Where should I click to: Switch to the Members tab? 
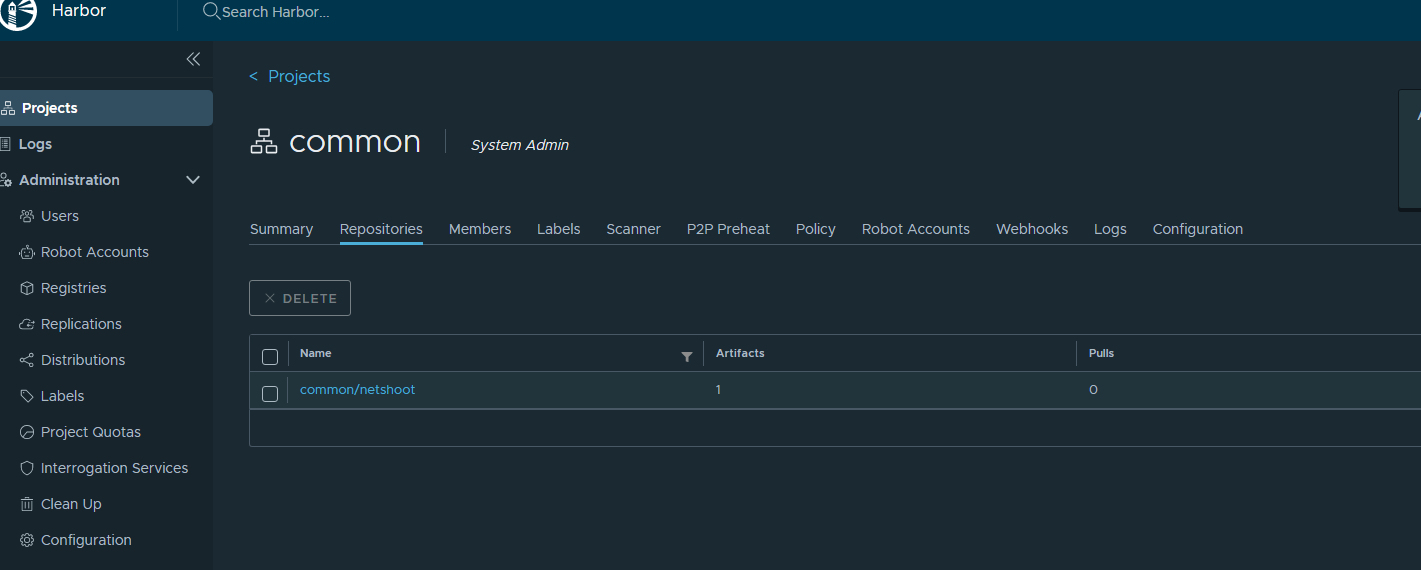[x=479, y=229]
